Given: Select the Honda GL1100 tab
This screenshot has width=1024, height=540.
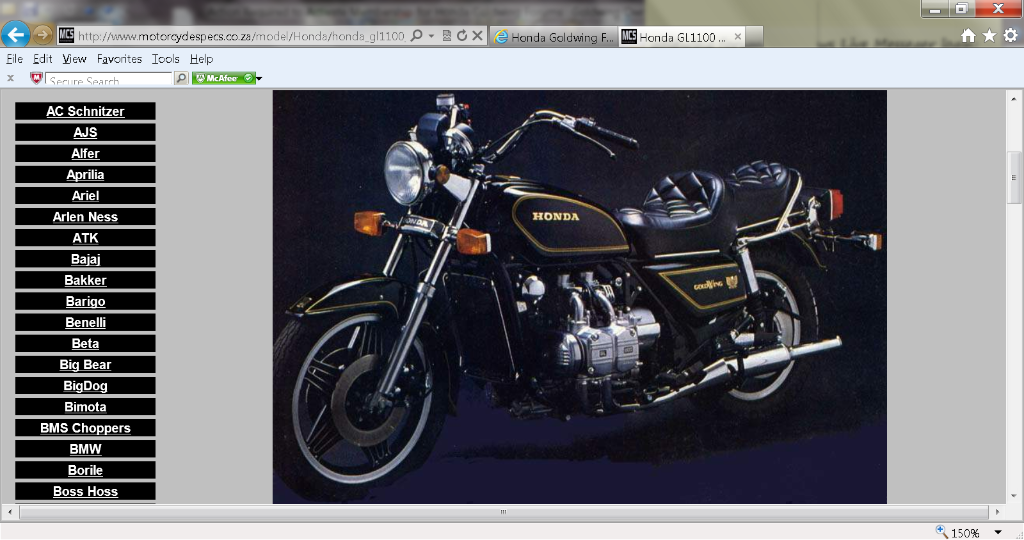Looking at the screenshot, I should (682, 37).
